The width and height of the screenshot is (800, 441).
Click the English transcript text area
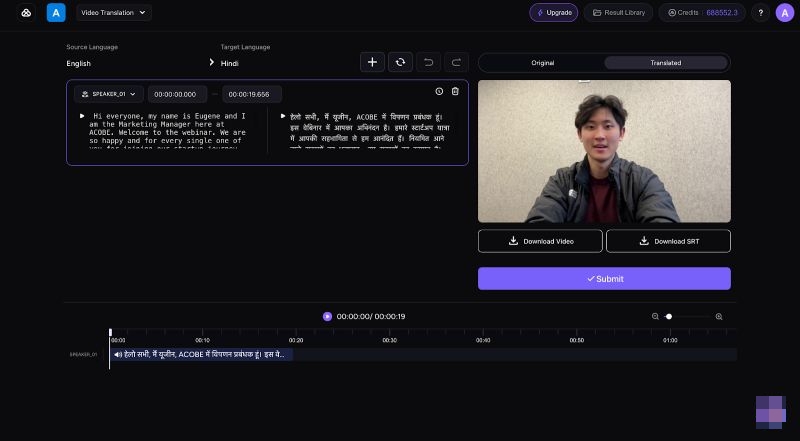[x=167, y=132]
